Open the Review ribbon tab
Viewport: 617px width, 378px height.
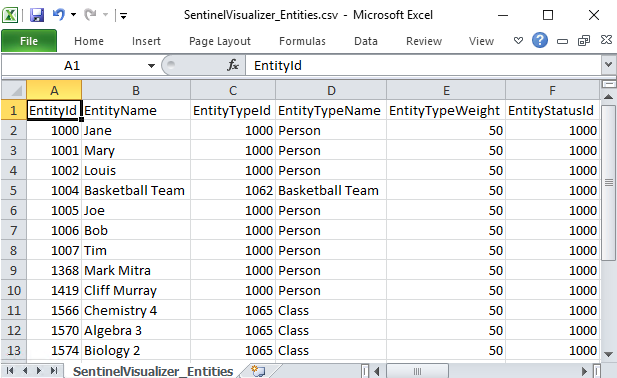coord(424,41)
